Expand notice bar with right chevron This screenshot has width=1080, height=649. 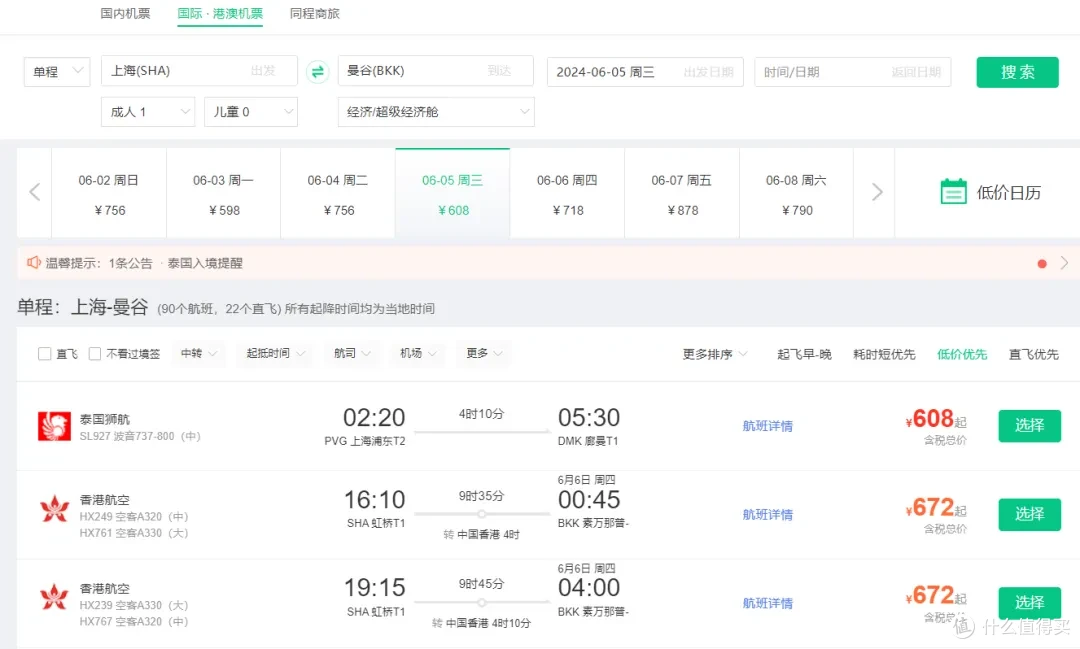pos(1064,262)
